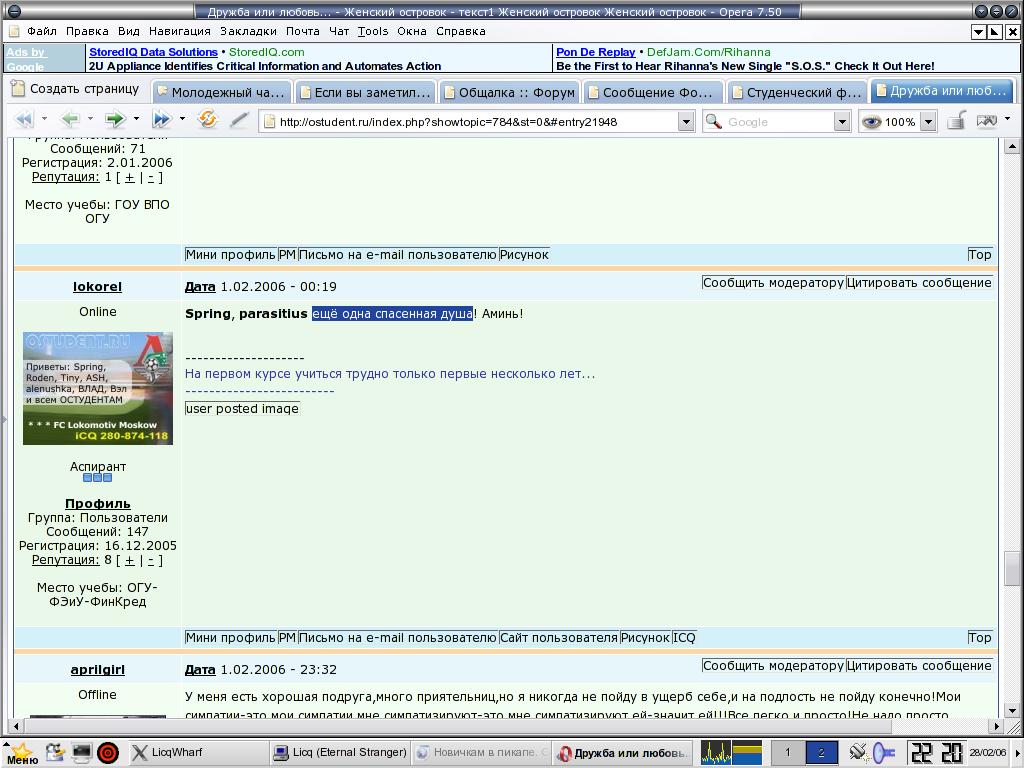This screenshot has height=768, width=1024.
Task: Open forward button history dropdown
Action: pos(136,119)
